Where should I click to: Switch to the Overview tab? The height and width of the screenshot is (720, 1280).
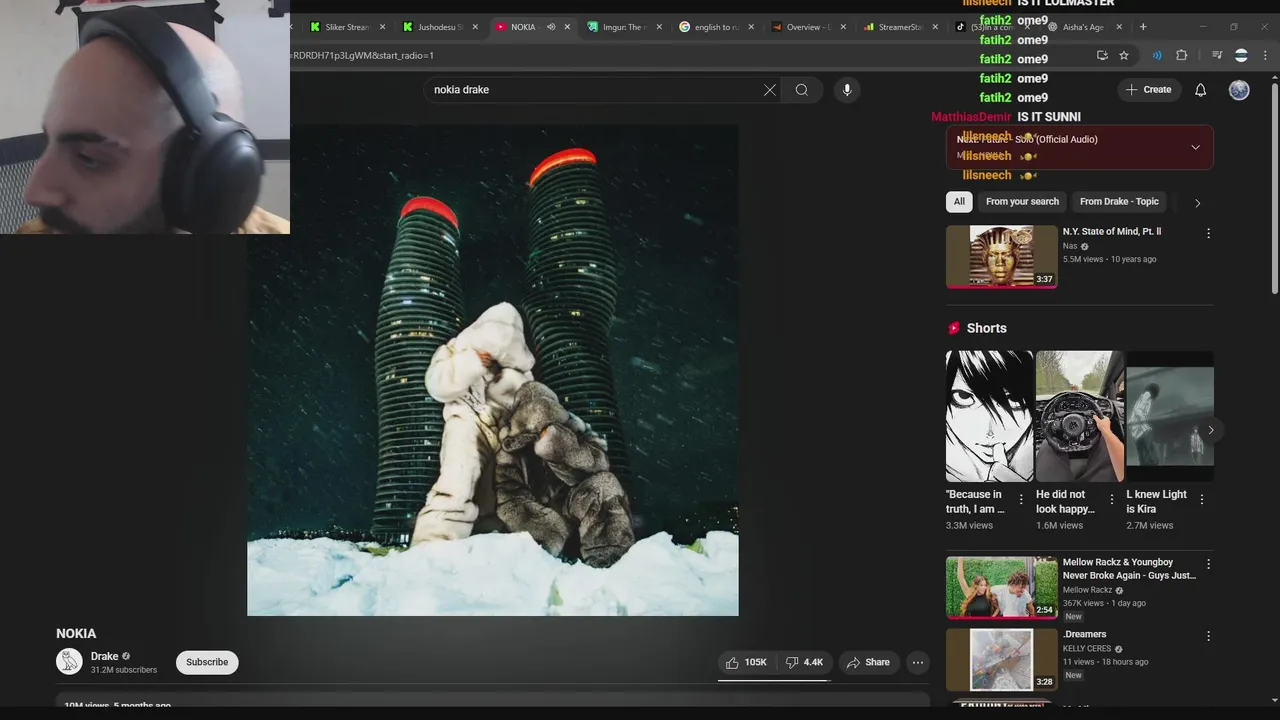[807, 27]
